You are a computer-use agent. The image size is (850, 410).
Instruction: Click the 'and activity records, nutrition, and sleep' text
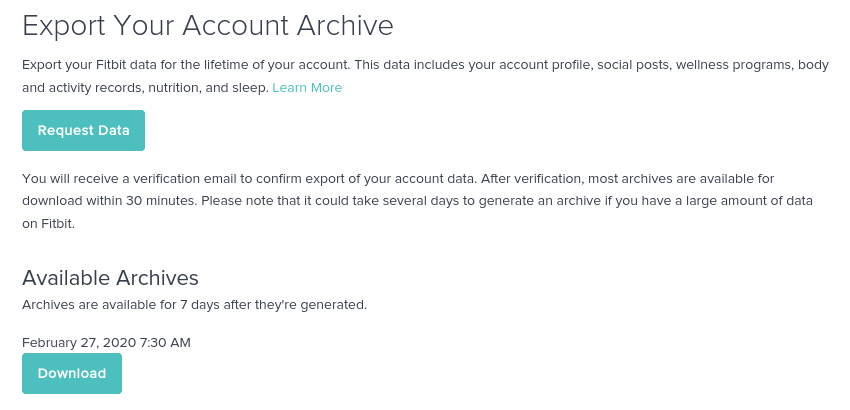(x=145, y=88)
